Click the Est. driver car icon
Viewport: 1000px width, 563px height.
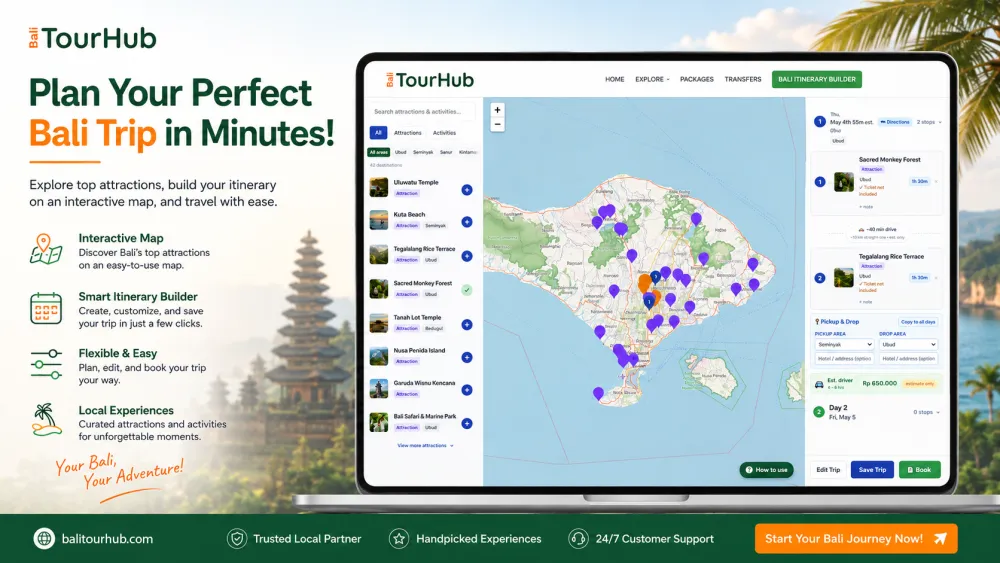[820, 384]
